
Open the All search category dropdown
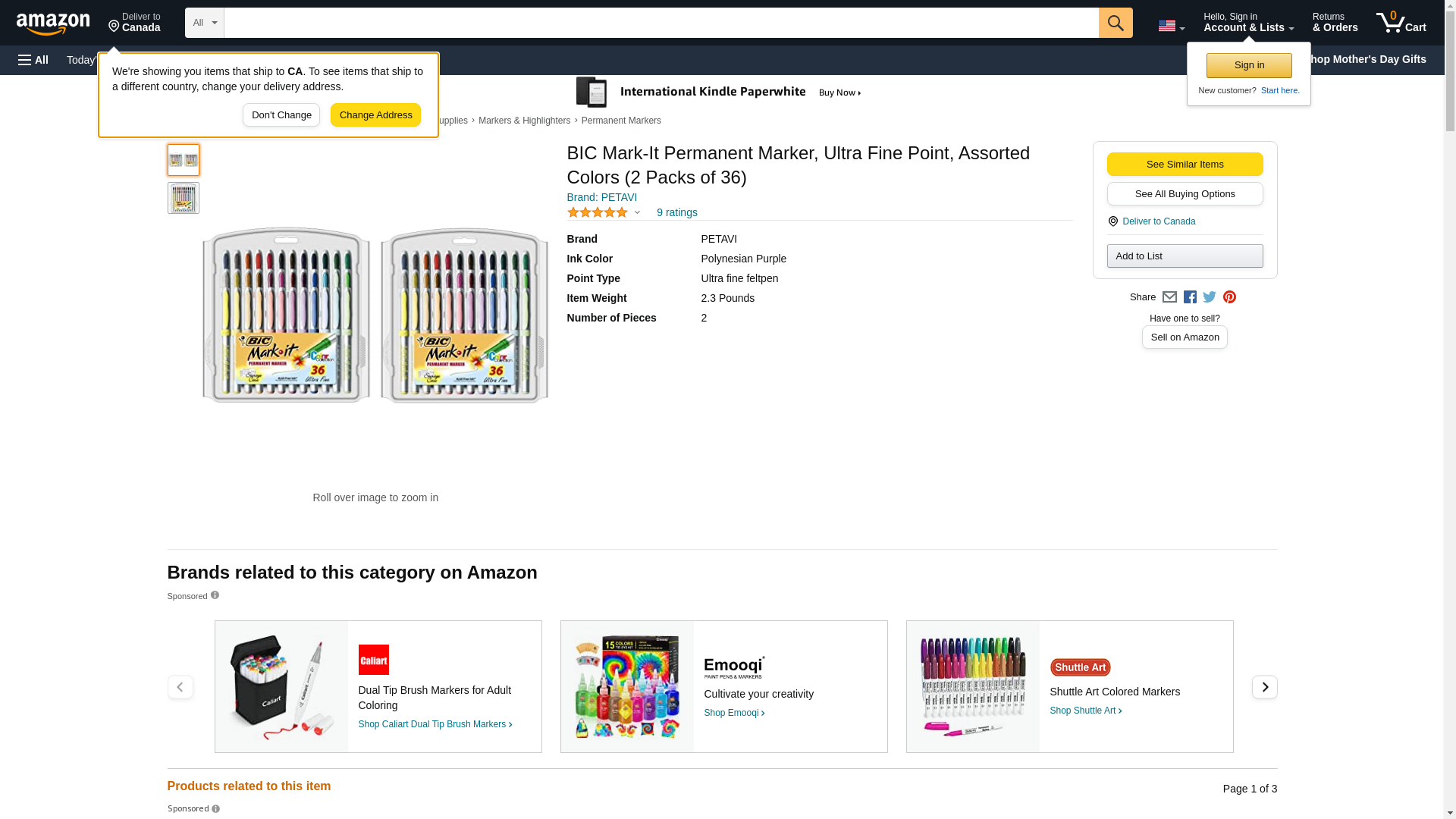204,23
